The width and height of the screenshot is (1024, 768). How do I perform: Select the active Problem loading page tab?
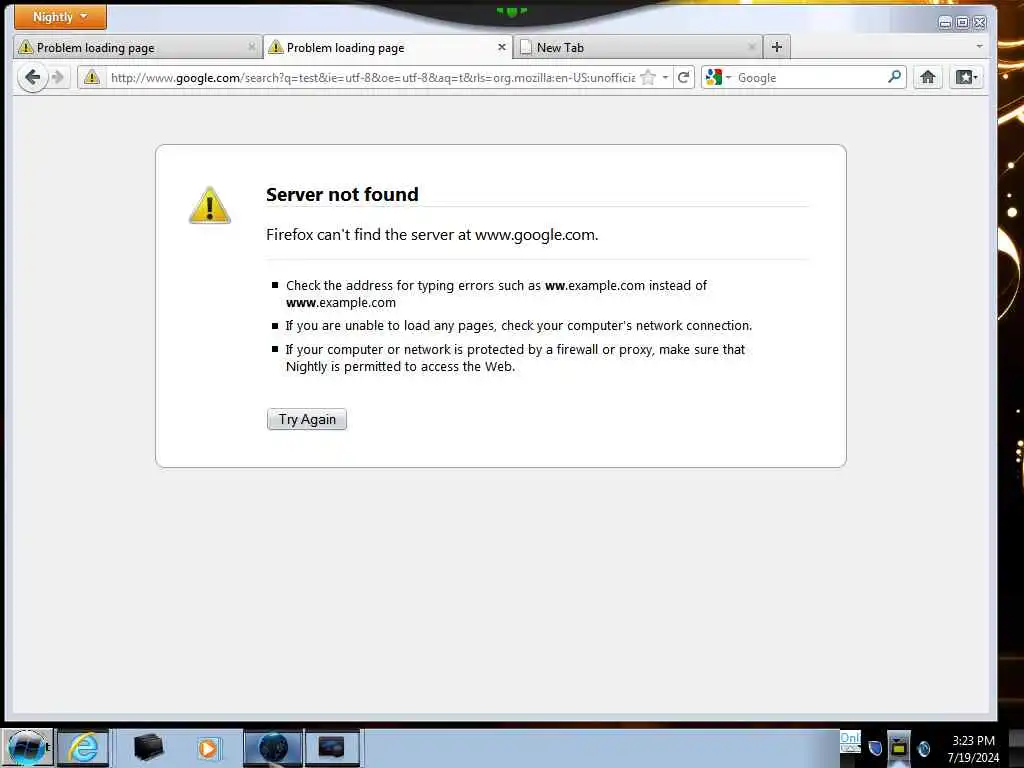(388, 48)
